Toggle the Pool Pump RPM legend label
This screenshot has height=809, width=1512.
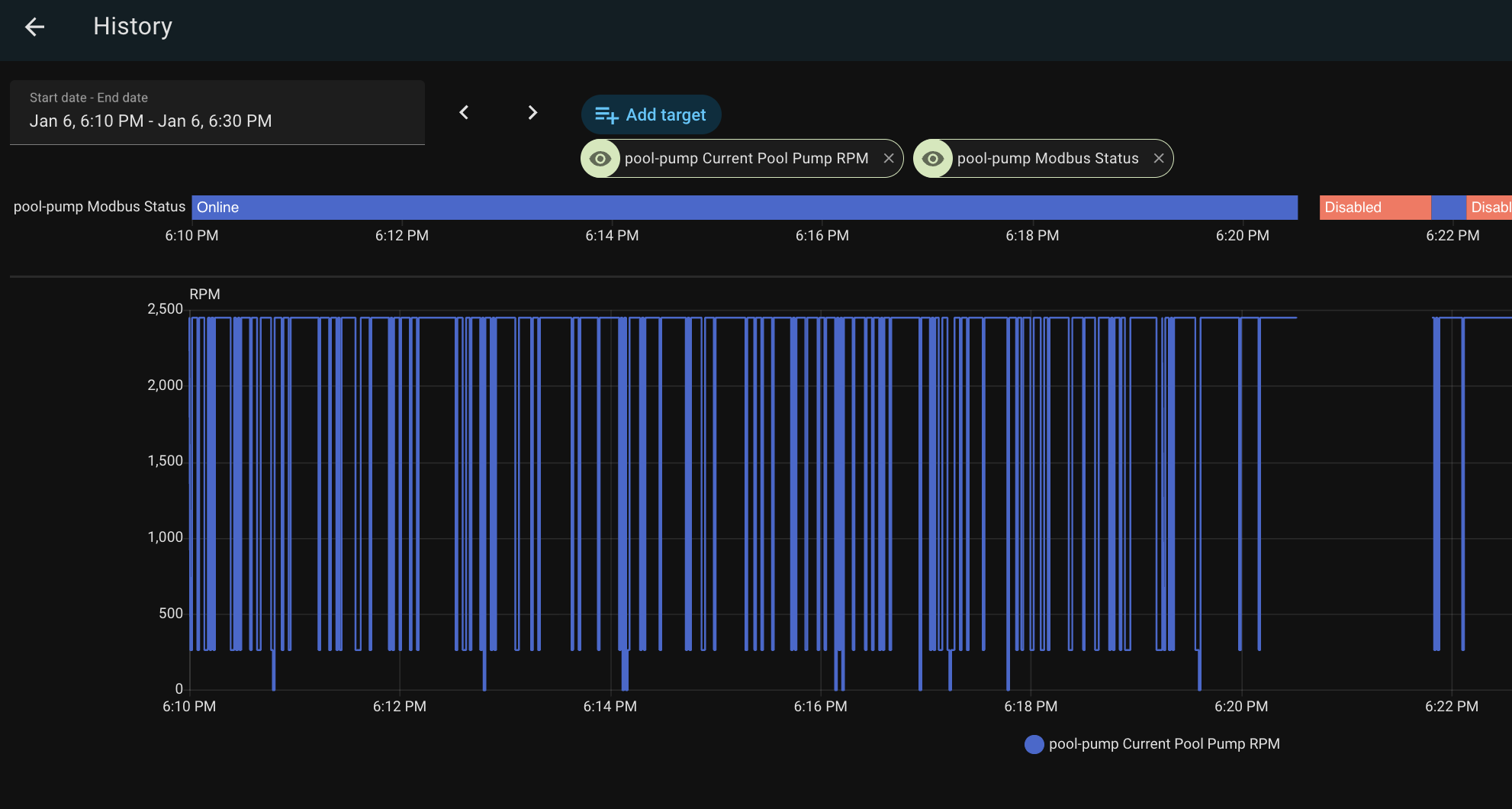(x=1163, y=744)
